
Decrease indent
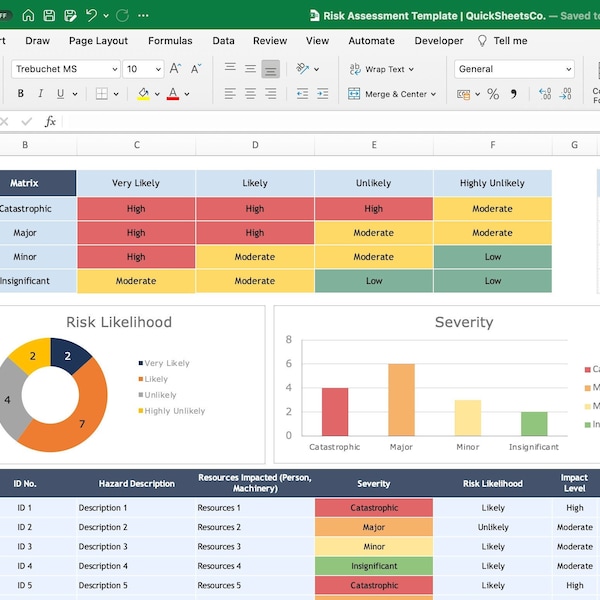pos(302,94)
